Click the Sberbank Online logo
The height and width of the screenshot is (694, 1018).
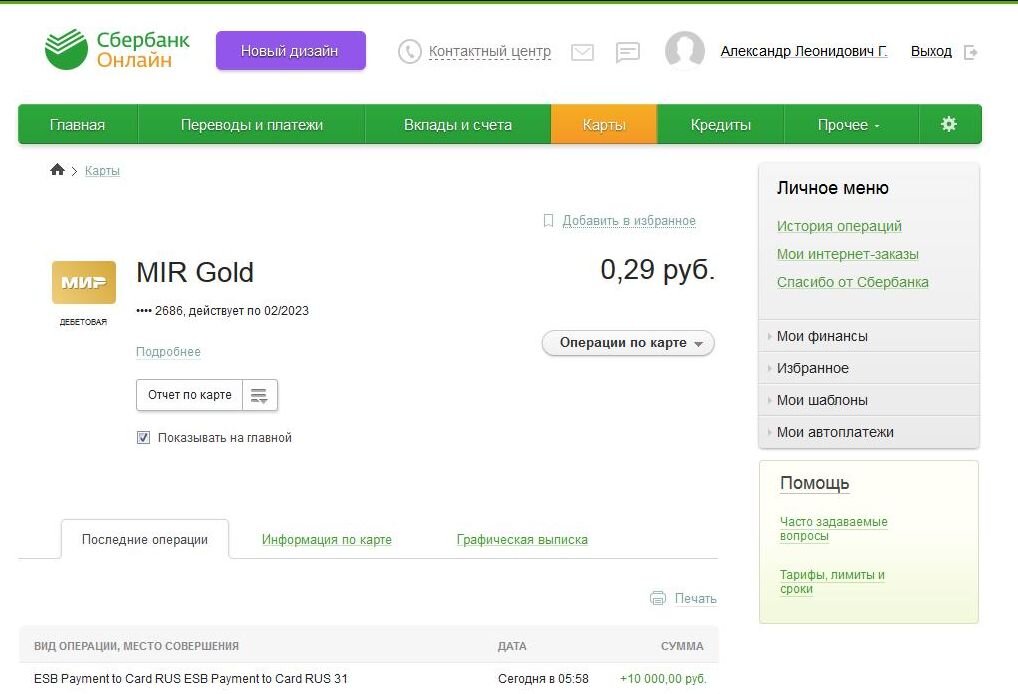tap(117, 49)
